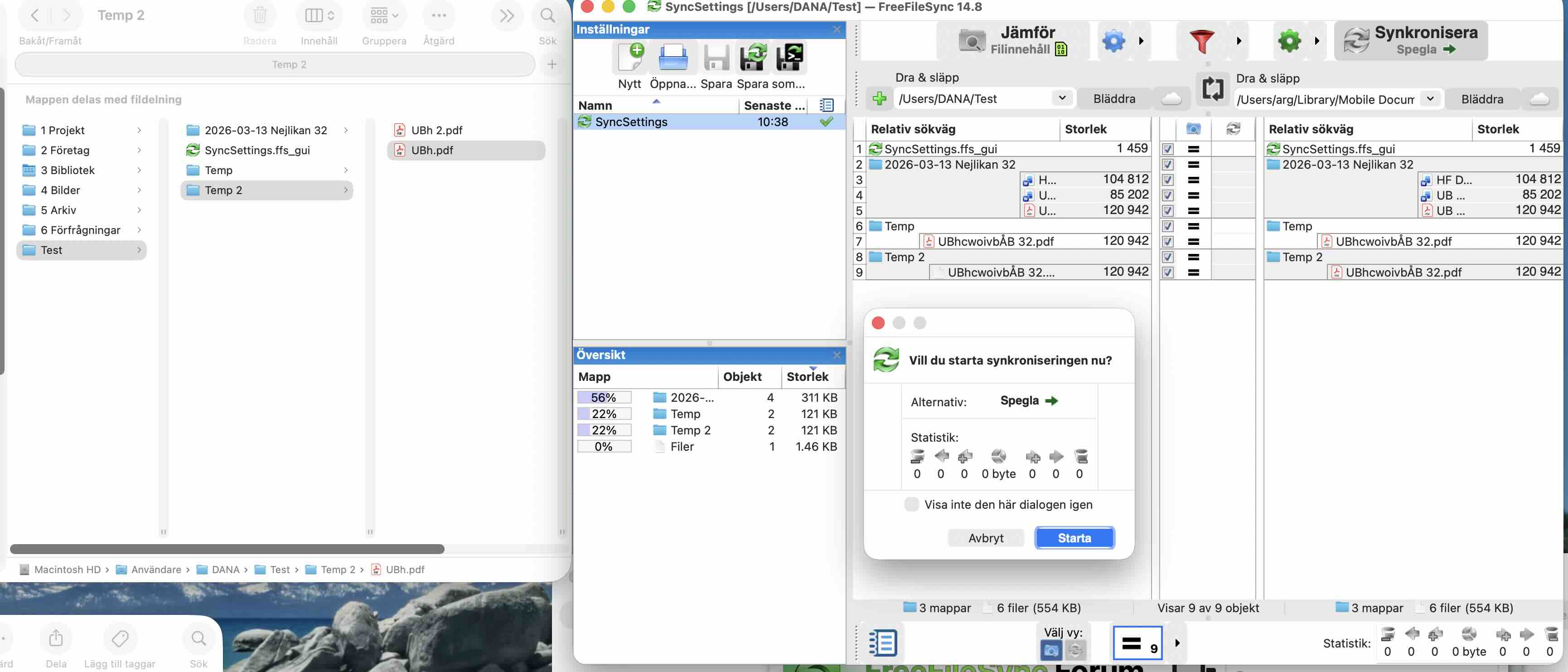
Task: Expand arrow beside equal files view filter
Action: coord(1176,643)
